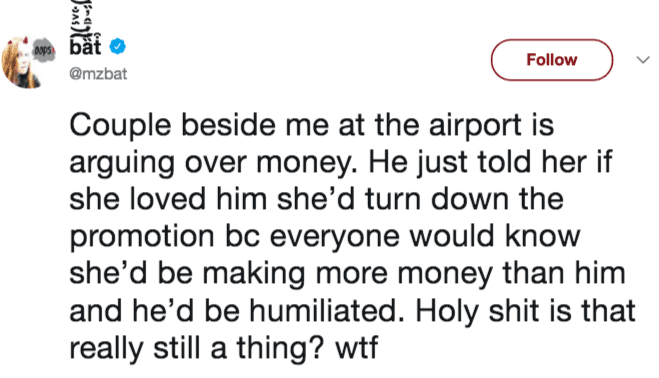The width and height of the screenshot is (659, 378).
Task: Open the tweet options chevron menu
Action: [x=643, y=60]
